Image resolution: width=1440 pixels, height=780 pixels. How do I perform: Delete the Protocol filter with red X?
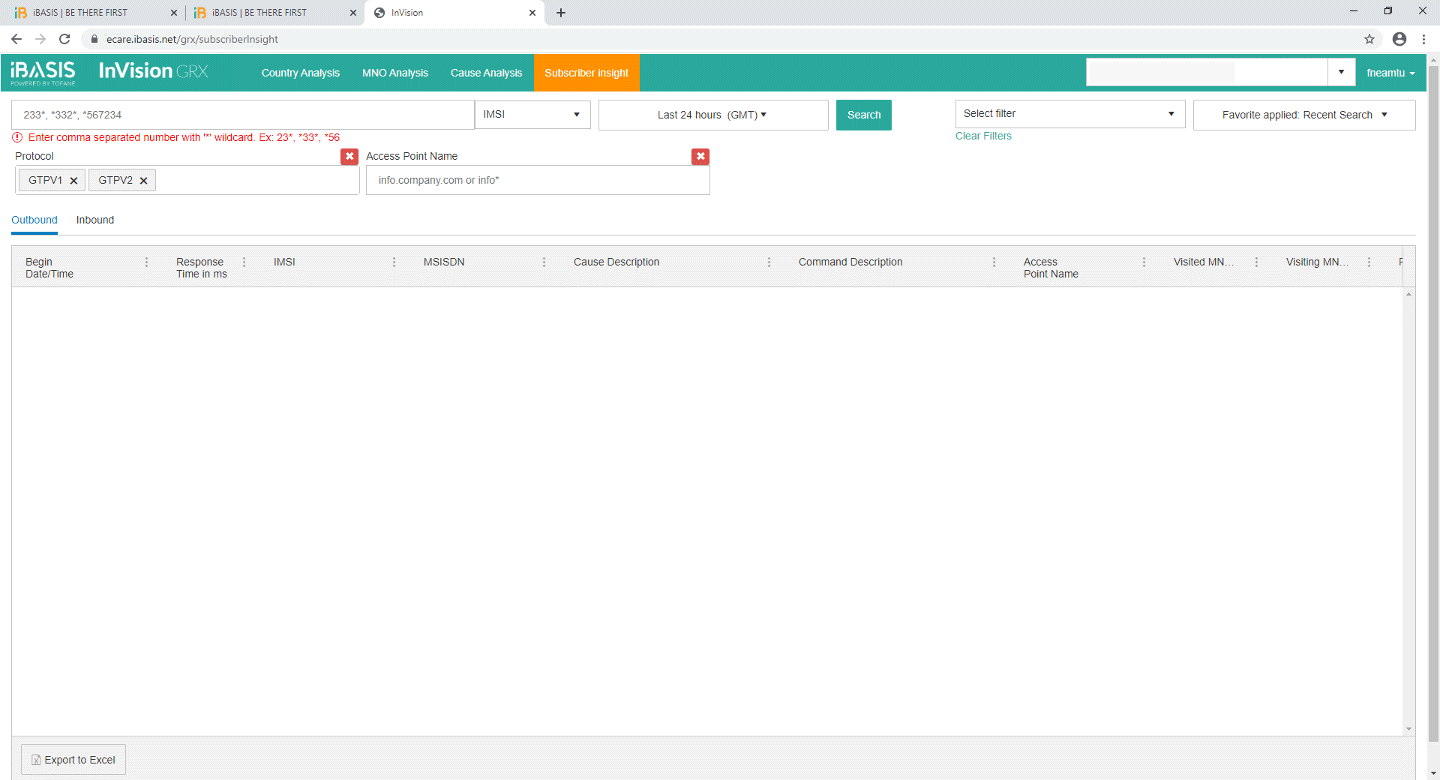[349, 156]
